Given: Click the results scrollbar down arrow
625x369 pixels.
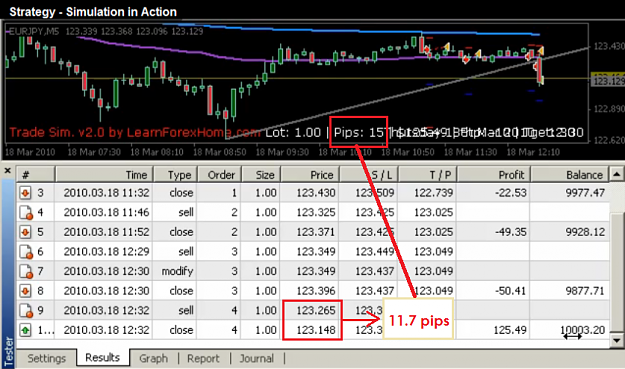Looking at the screenshot, I should point(617,341).
